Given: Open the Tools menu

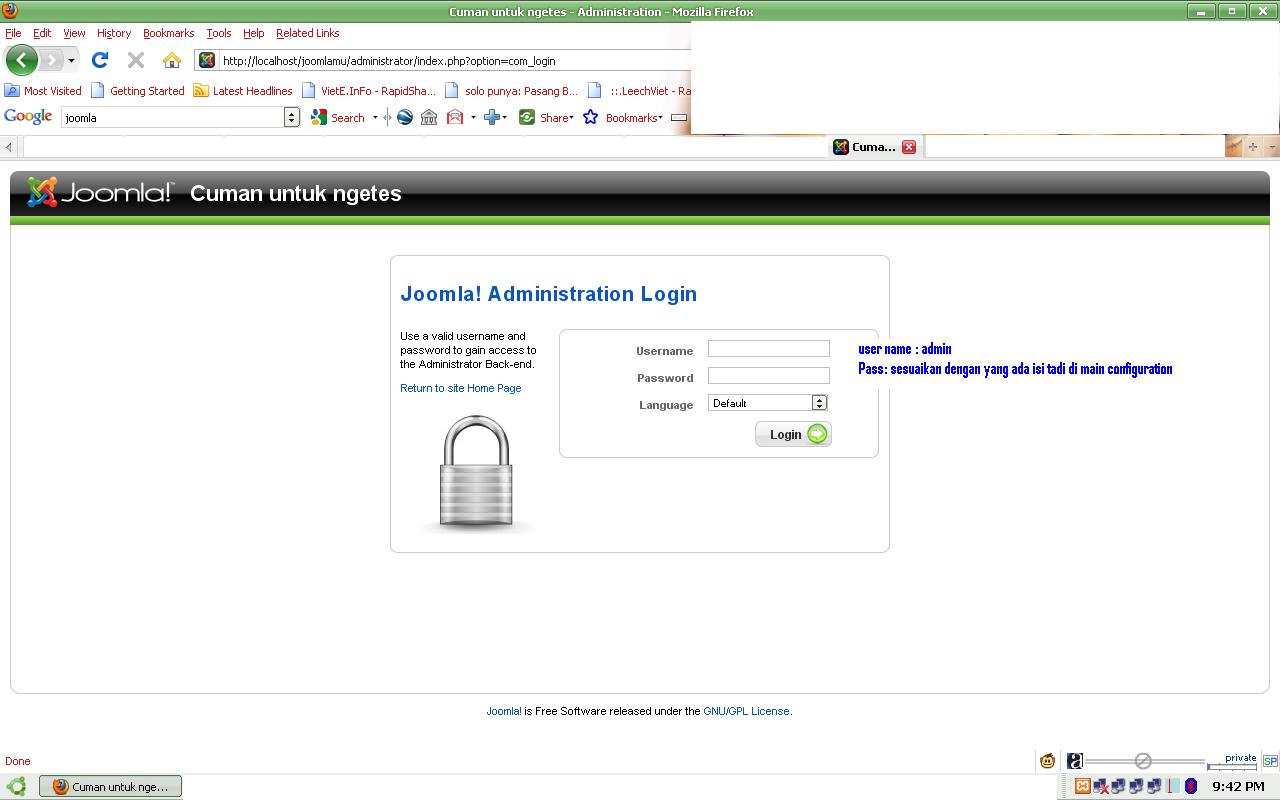Looking at the screenshot, I should click(x=219, y=33).
